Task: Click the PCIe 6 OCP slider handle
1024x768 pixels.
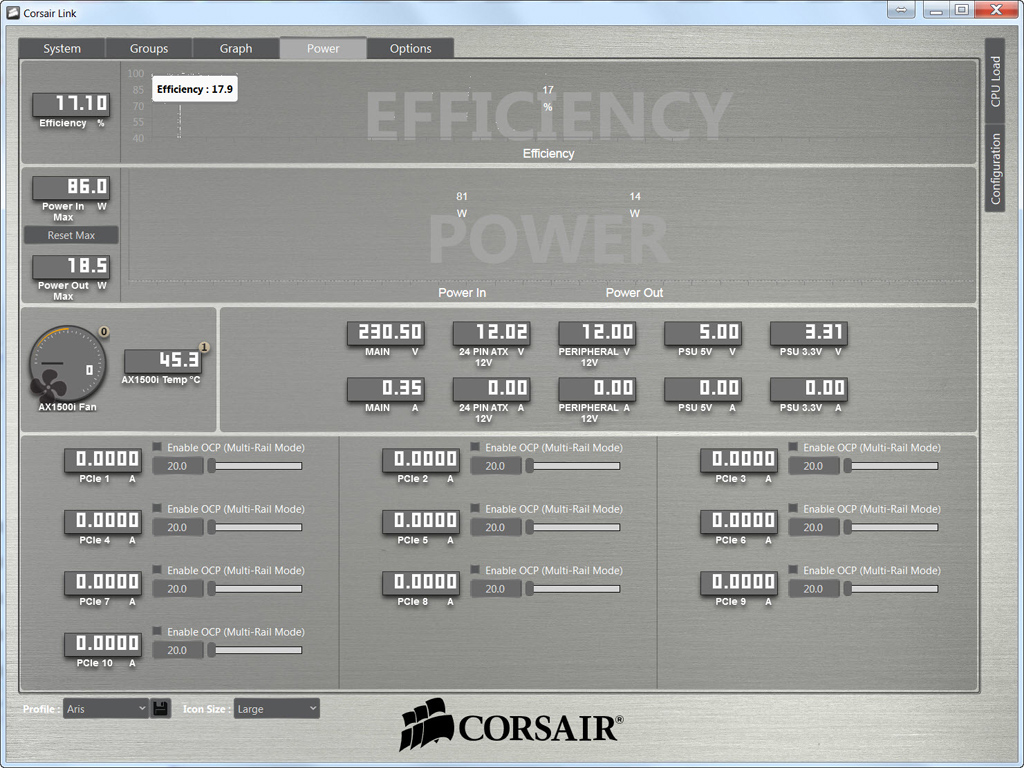Action: tap(848, 527)
